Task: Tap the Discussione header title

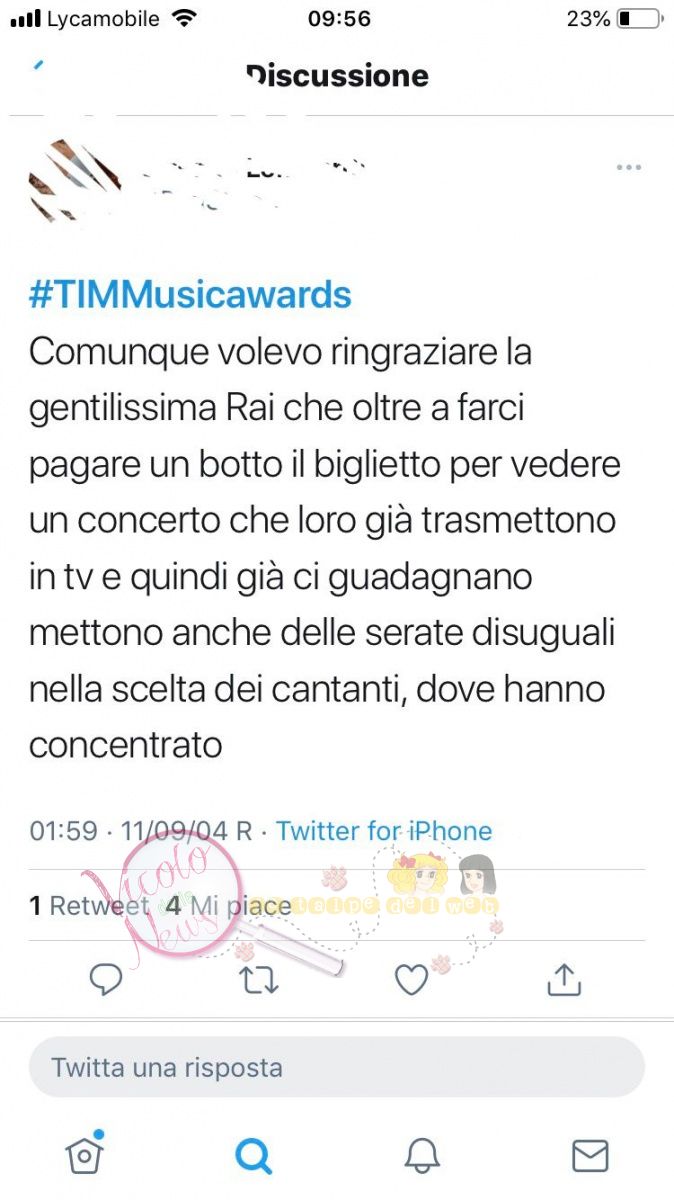Action: click(x=337, y=75)
